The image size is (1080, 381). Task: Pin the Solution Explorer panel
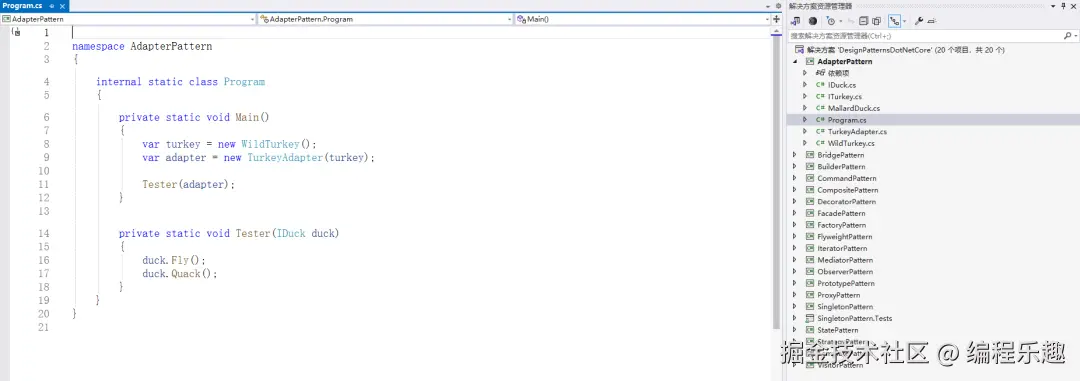[x=1063, y=6]
